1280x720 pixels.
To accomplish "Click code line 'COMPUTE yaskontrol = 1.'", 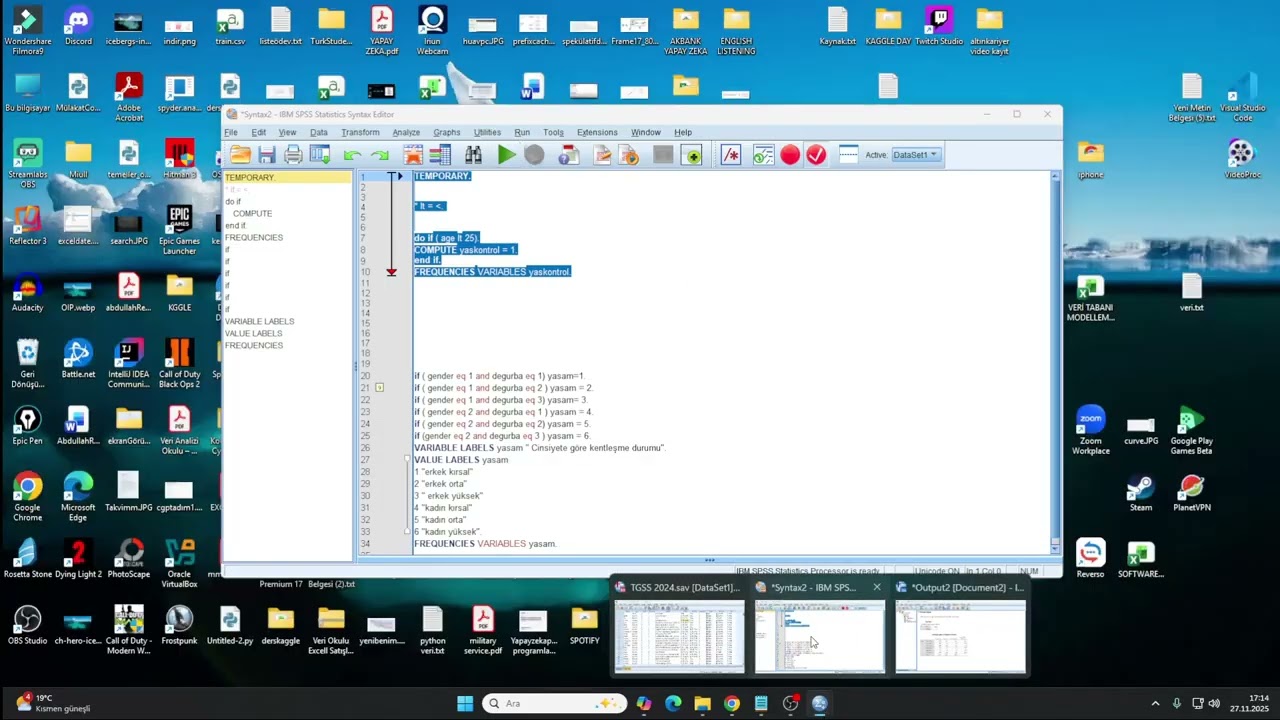I will (x=465, y=249).
